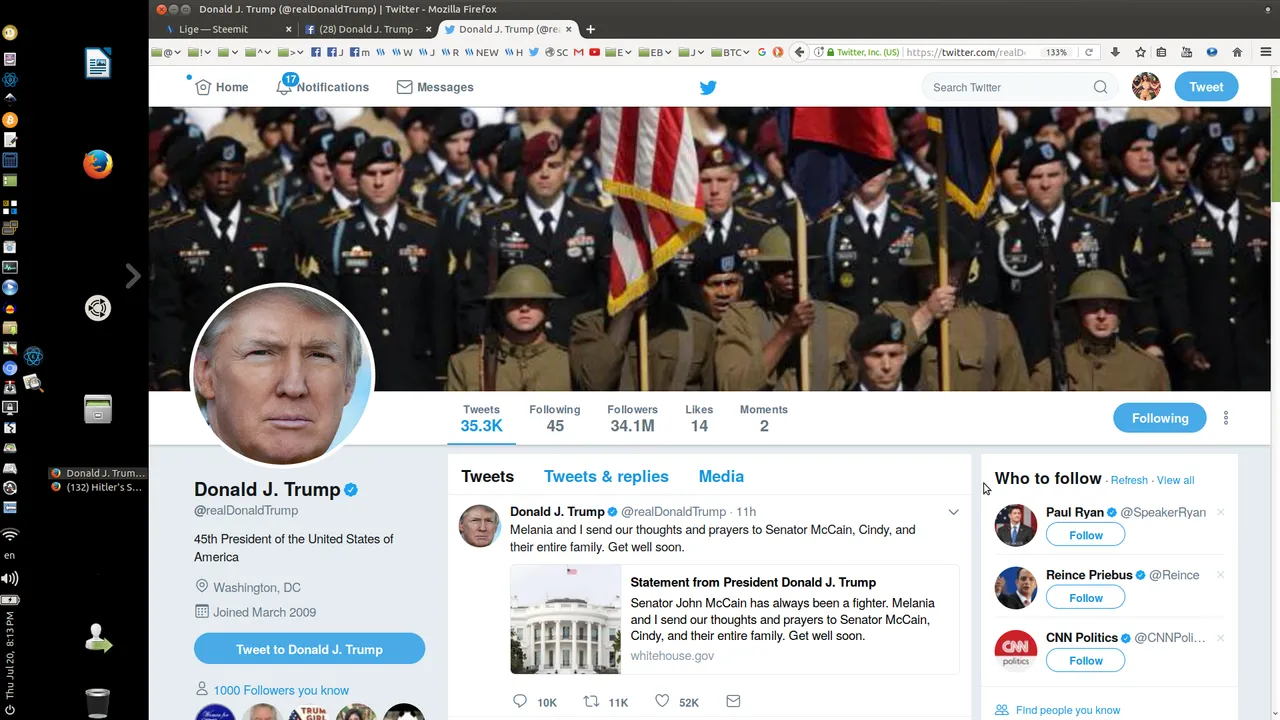Open new tab with the plus button
This screenshot has height=720, width=1280.
click(x=590, y=29)
